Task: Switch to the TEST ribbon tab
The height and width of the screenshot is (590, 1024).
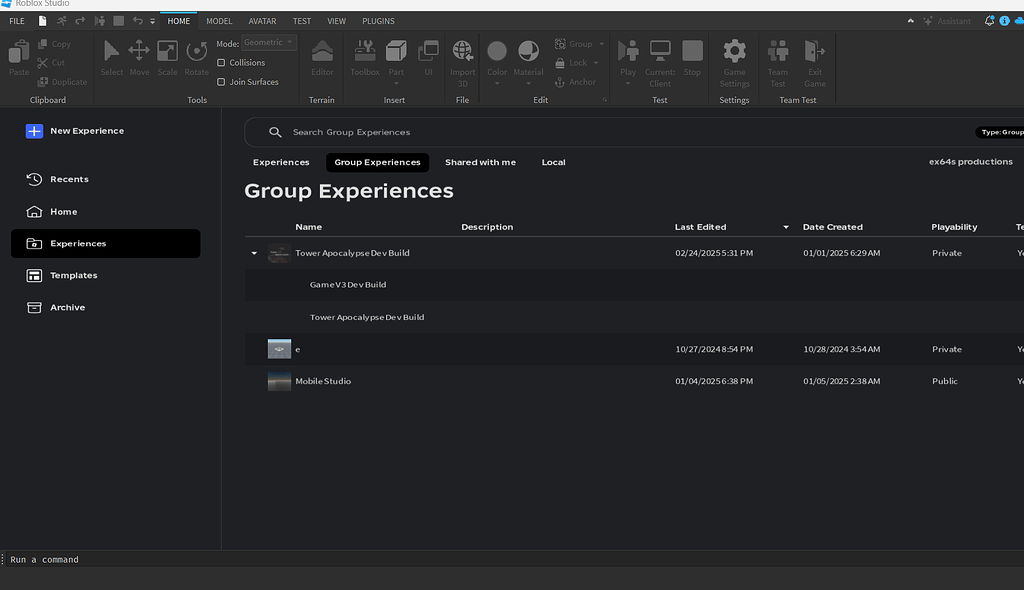Action: (302, 21)
